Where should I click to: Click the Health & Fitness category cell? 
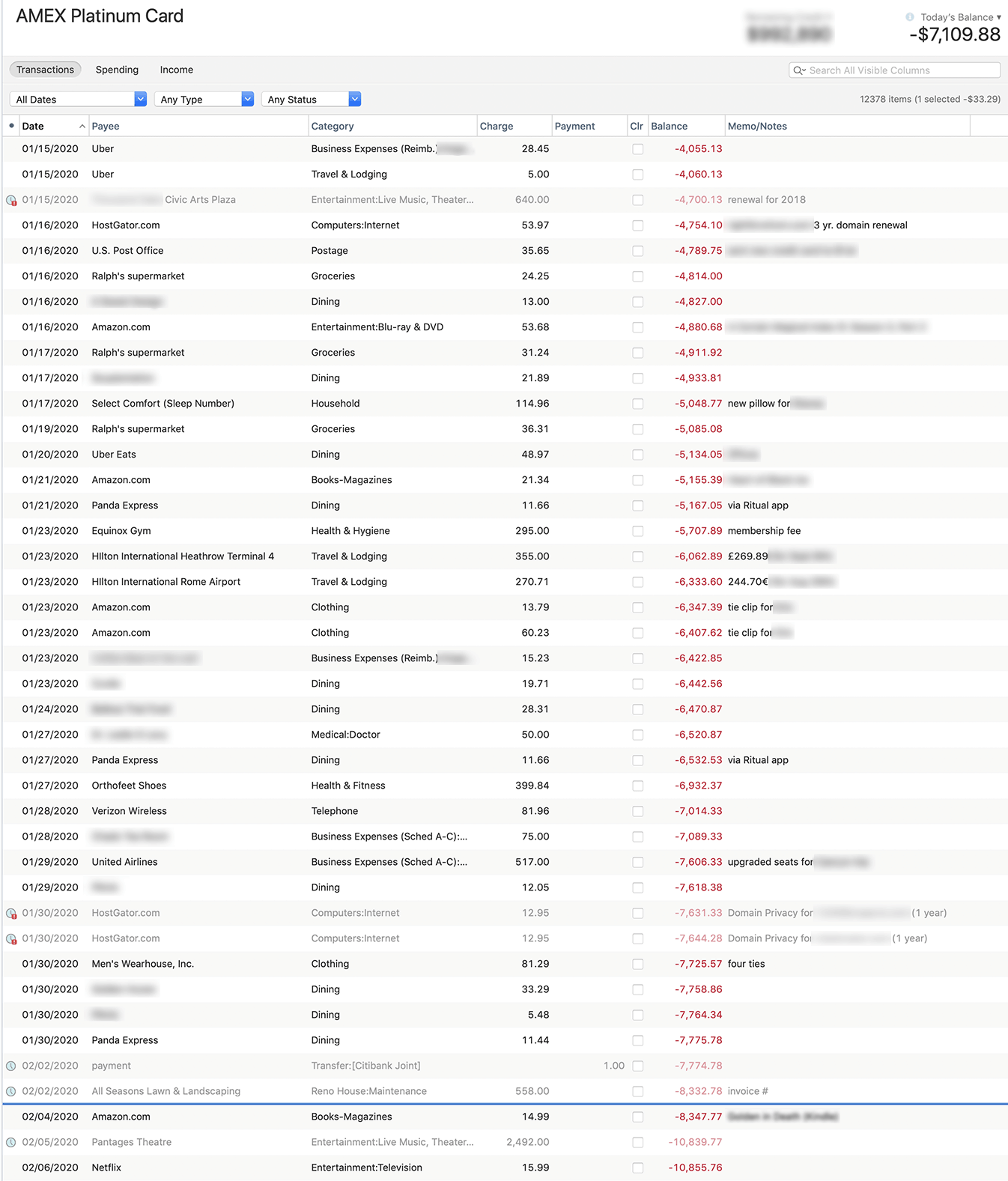(348, 786)
